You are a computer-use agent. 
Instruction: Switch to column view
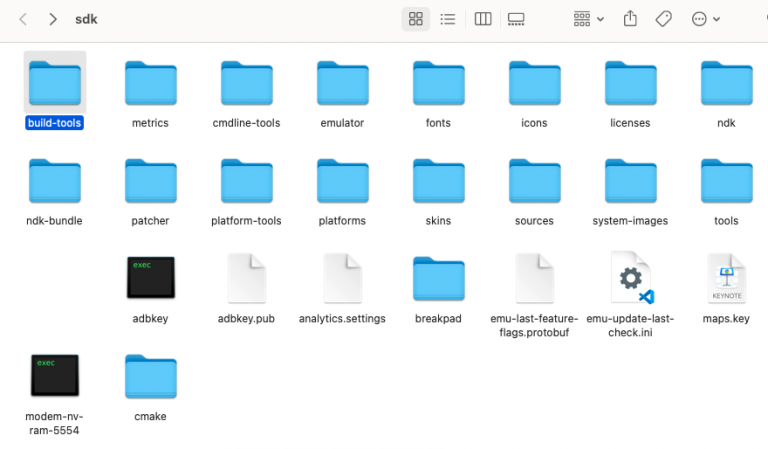click(483, 19)
